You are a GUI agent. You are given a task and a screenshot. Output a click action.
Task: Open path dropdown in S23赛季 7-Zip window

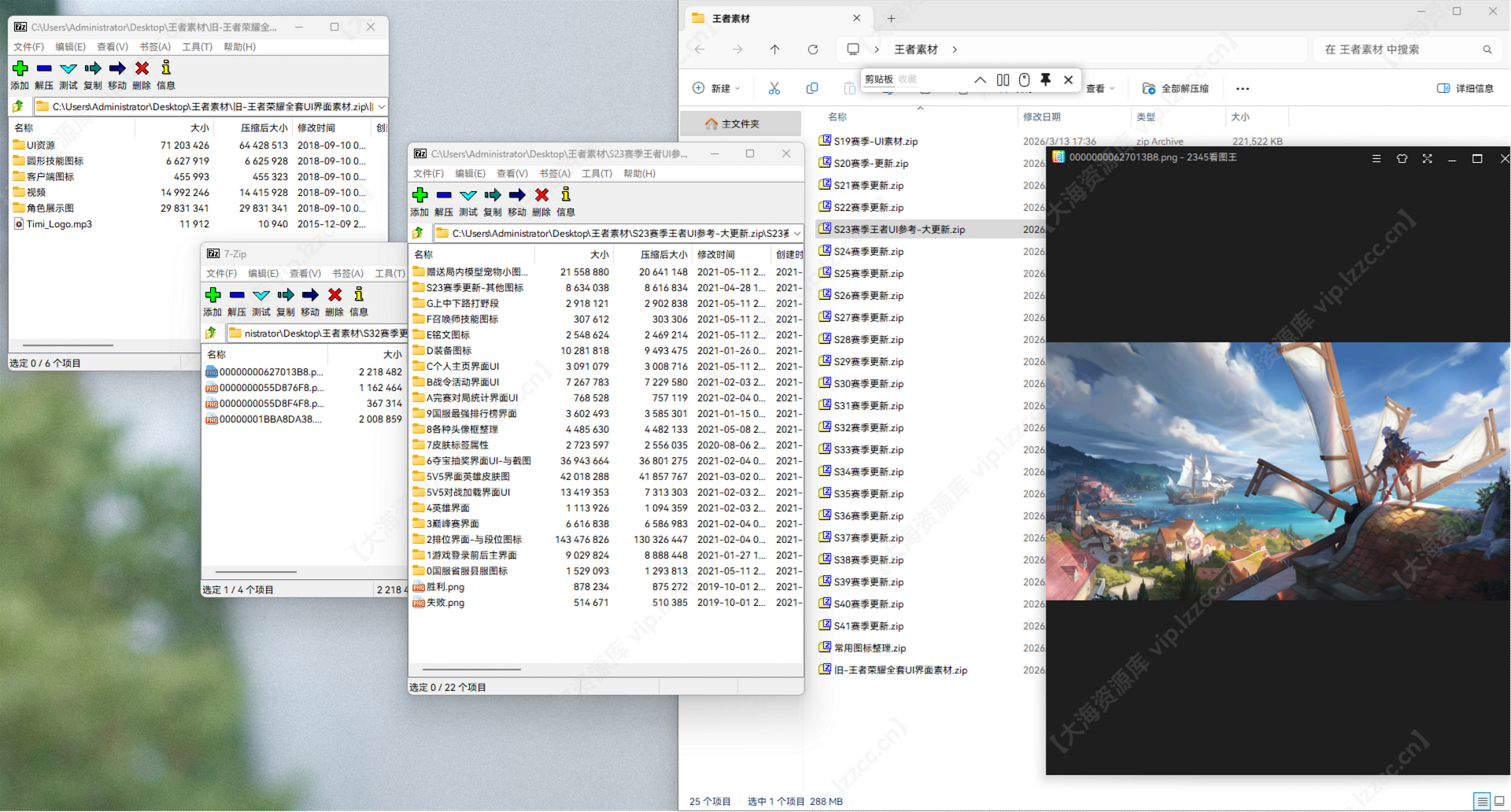click(797, 233)
